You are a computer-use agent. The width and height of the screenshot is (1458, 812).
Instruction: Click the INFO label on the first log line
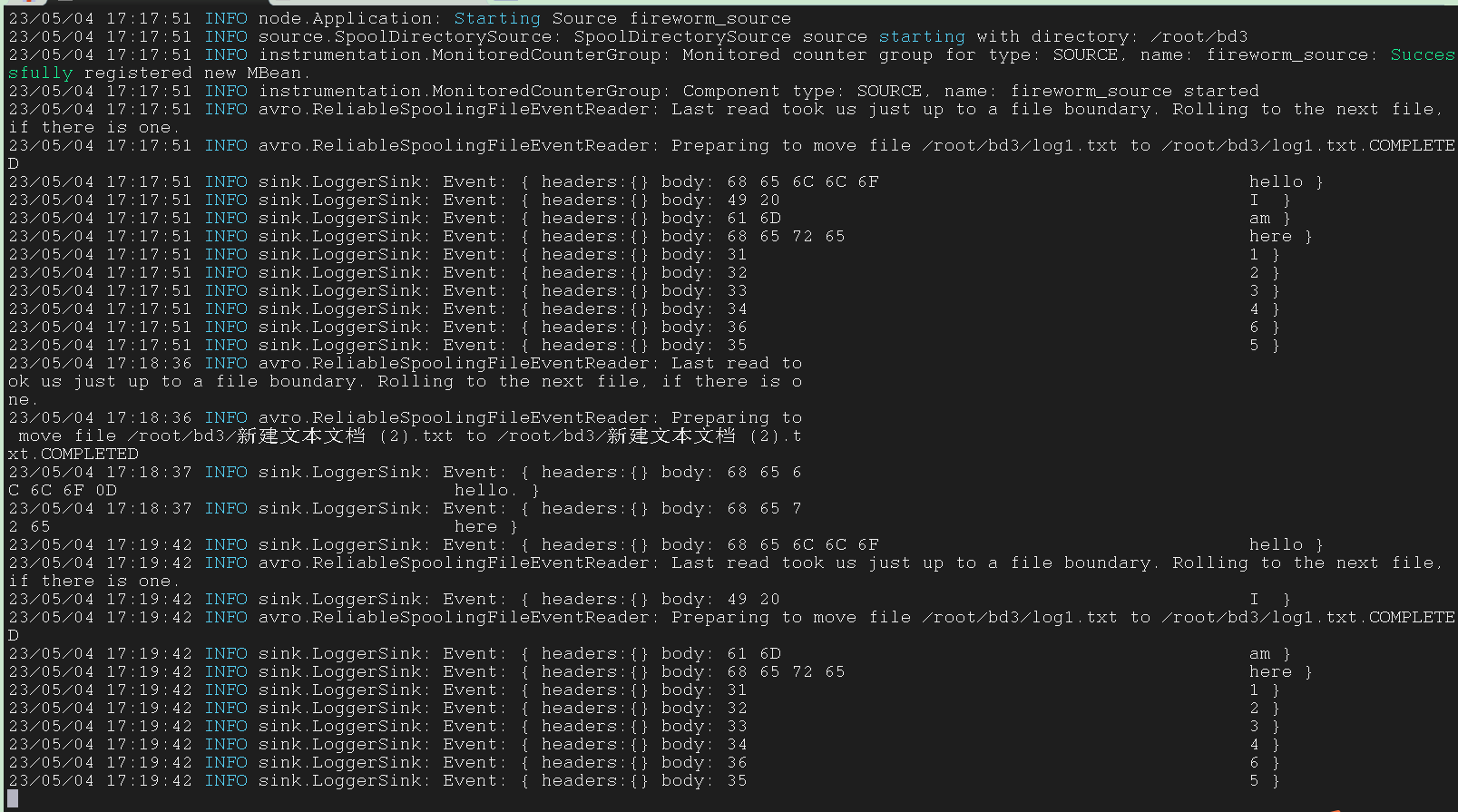[x=226, y=18]
